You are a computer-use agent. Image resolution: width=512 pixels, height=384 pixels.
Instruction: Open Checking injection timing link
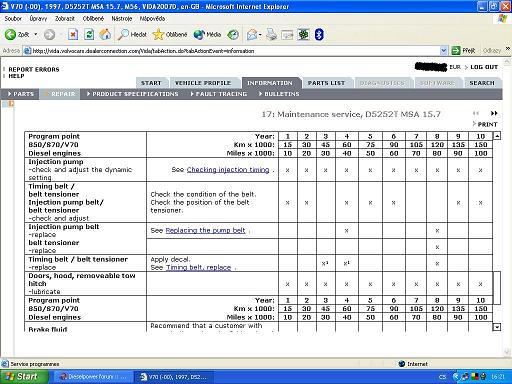228,170
